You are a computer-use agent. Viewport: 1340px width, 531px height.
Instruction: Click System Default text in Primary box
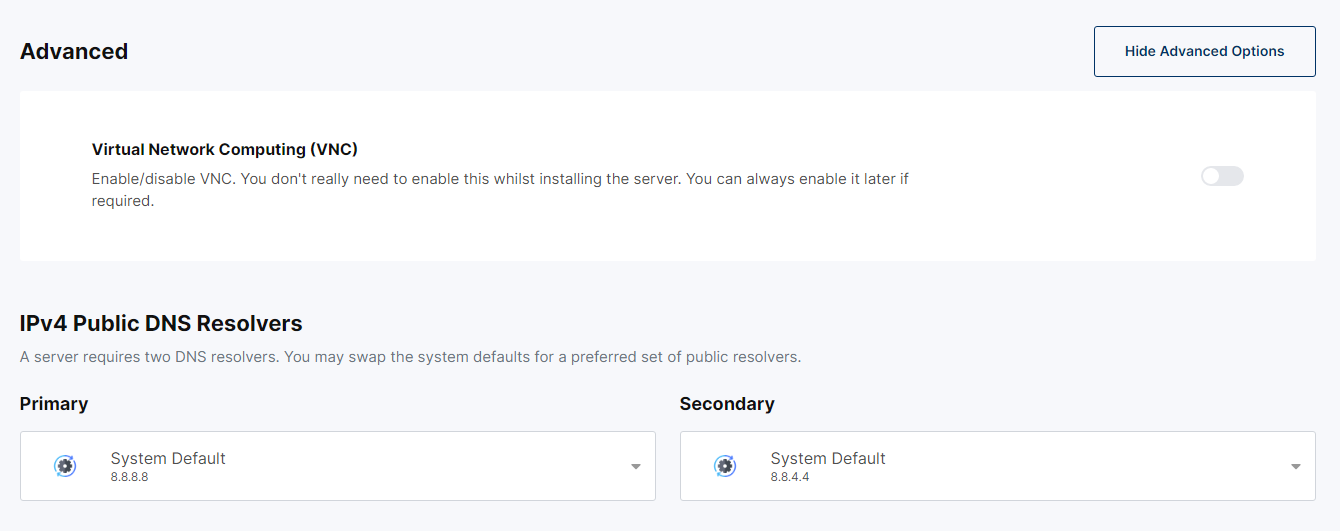[168, 458]
